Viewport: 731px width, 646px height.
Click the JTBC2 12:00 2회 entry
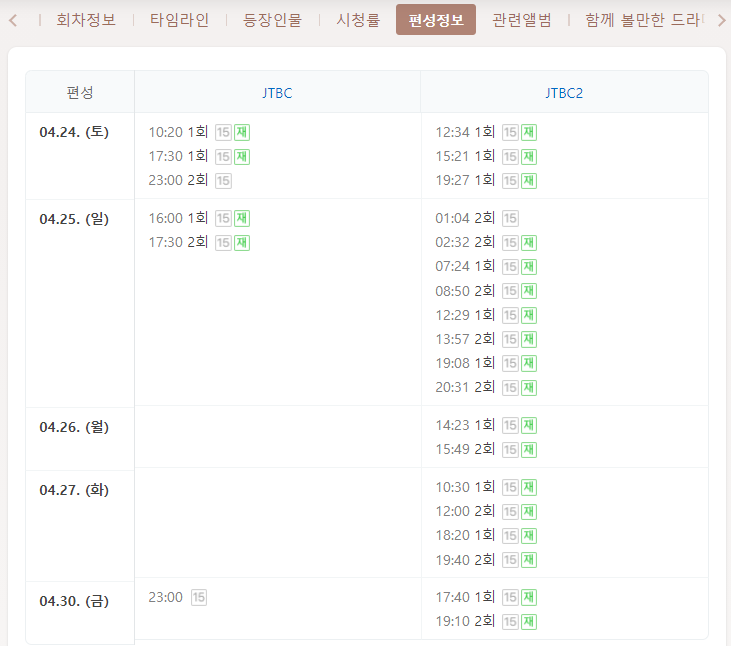(486, 511)
